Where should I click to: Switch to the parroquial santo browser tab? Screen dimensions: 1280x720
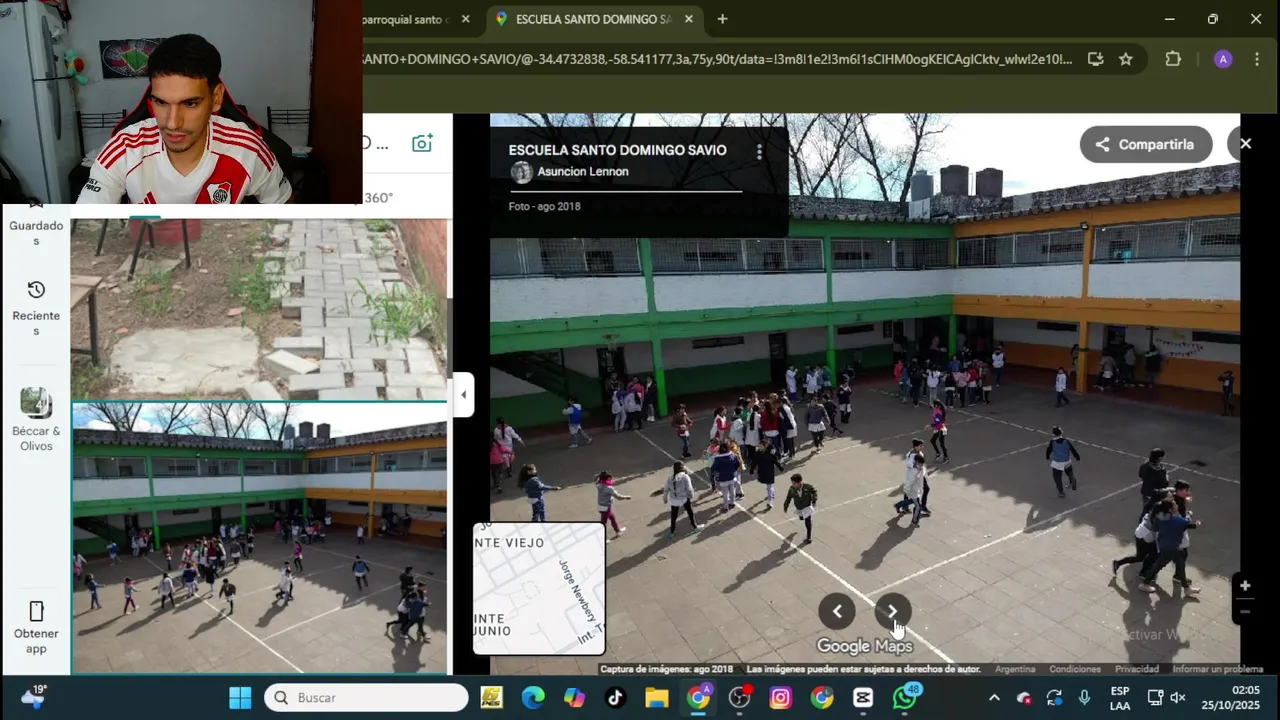pyautogui.click(x=405, y=19)
